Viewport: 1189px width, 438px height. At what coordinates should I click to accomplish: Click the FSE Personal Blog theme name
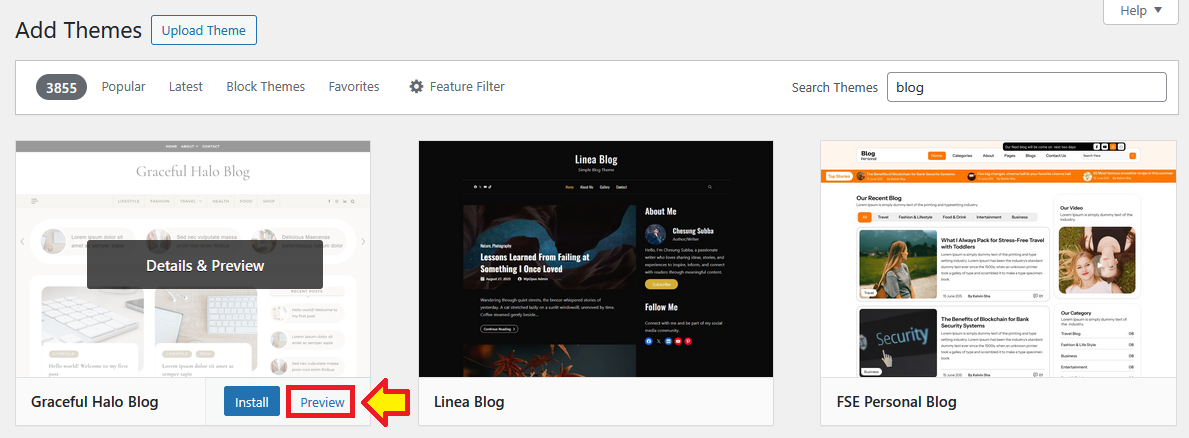(x=896, y=403)
